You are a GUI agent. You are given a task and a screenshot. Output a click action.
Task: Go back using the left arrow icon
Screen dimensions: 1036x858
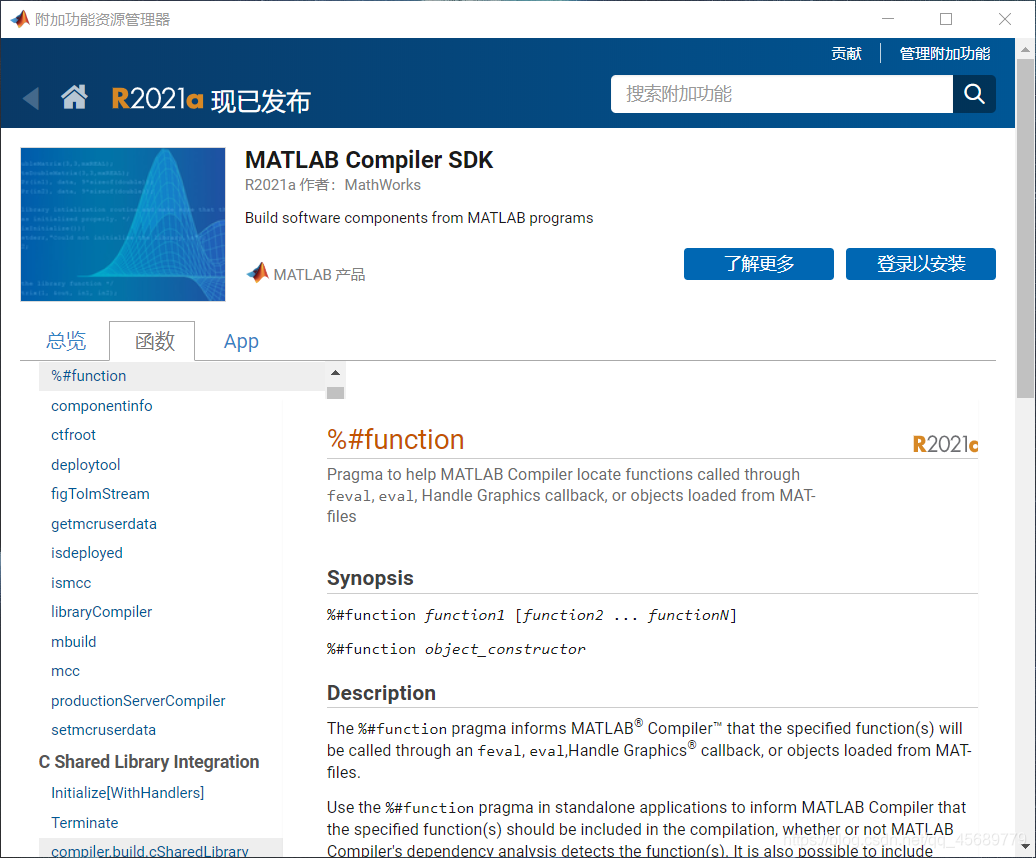[31, 99]
